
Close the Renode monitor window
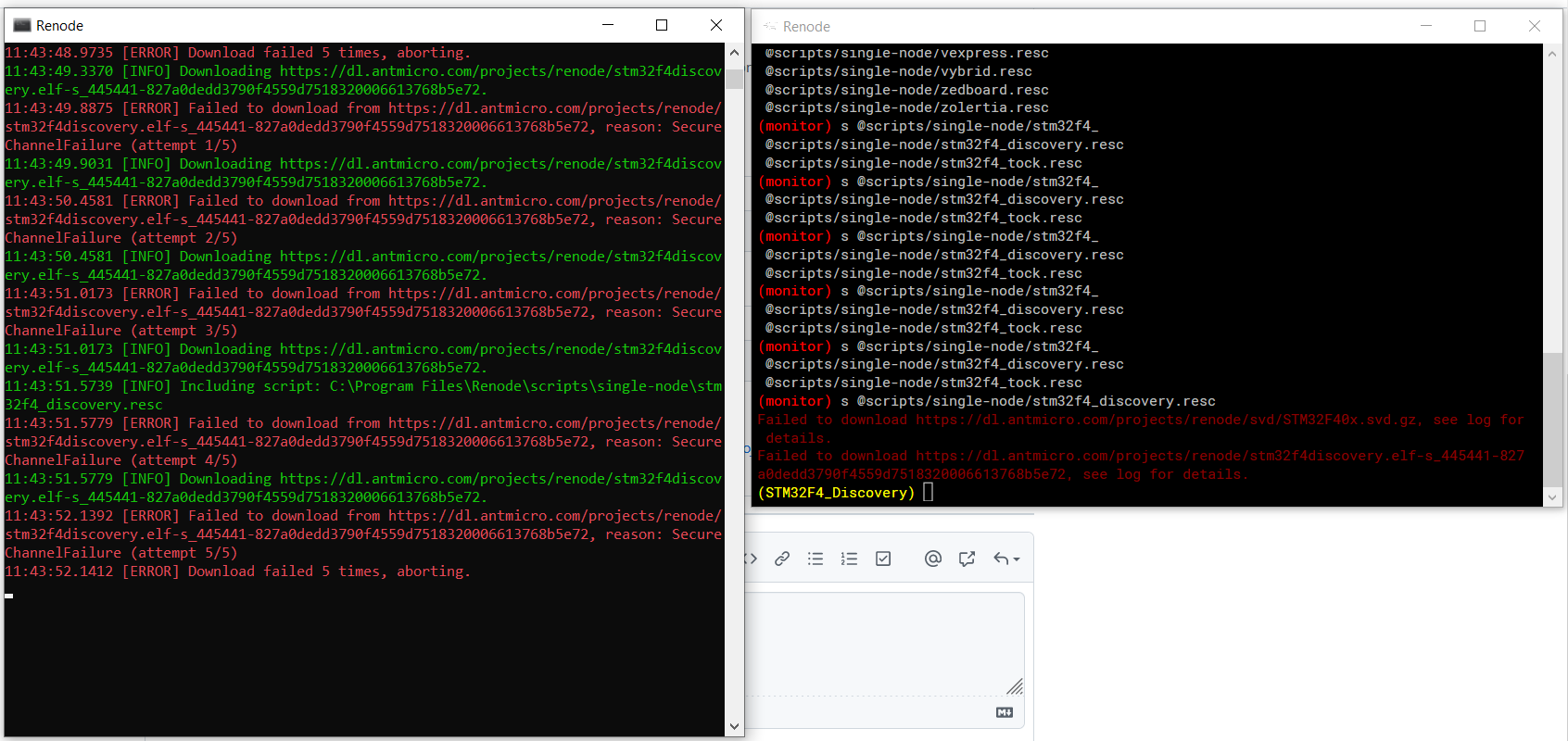1535,26
